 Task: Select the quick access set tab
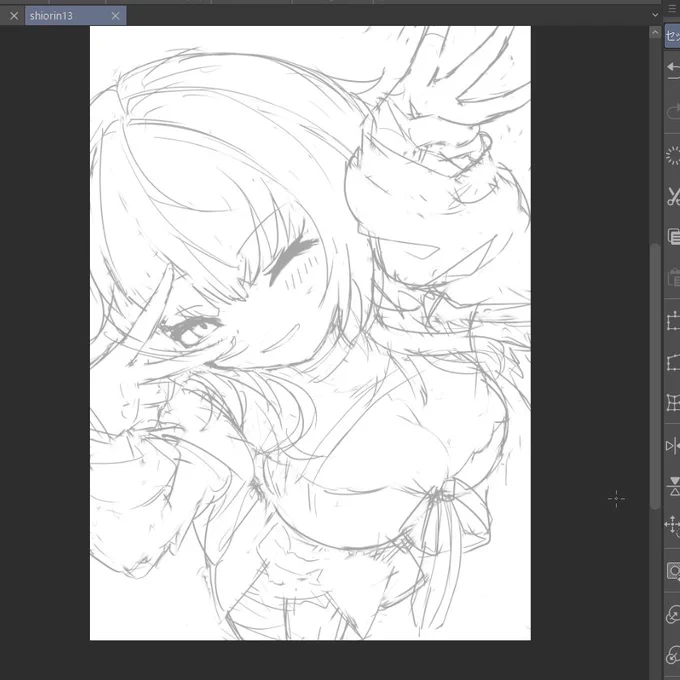tap(673, 36)
